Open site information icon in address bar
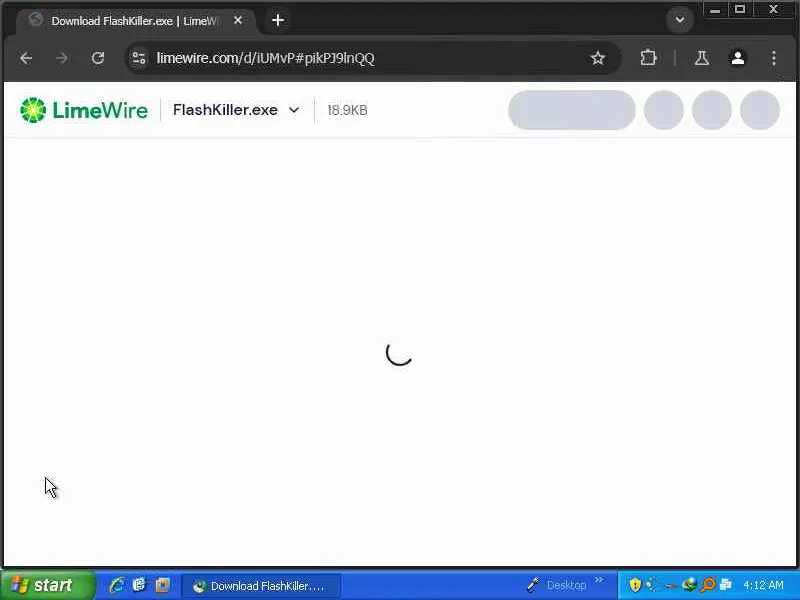The height and width of the screenshot is (600, 800). pyautogui.click(x=139, y=58)
